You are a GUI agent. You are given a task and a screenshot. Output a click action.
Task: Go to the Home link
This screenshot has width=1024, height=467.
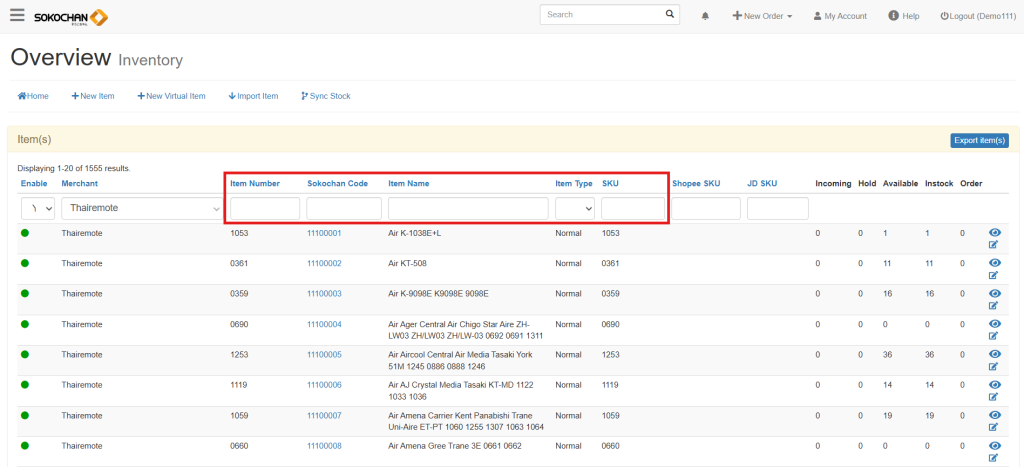33,96
